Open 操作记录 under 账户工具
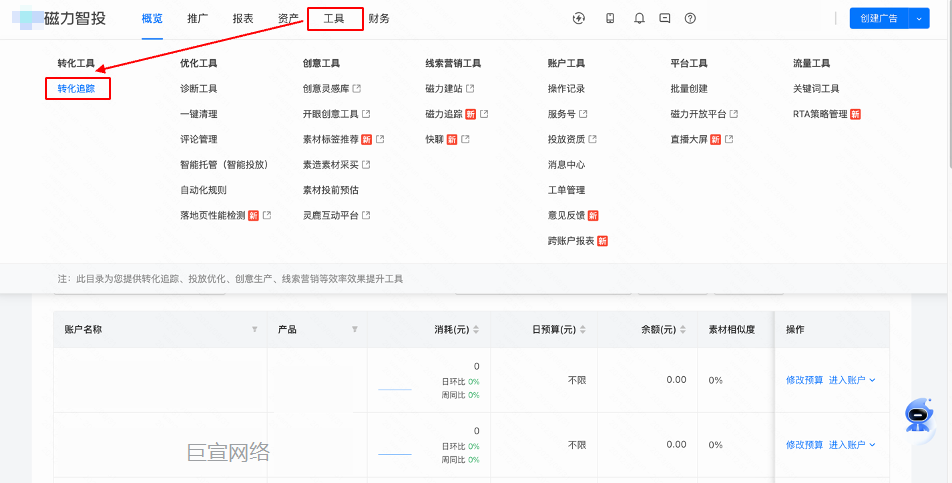The height and width of the screenshot is (483, 952). coord(566,89)
